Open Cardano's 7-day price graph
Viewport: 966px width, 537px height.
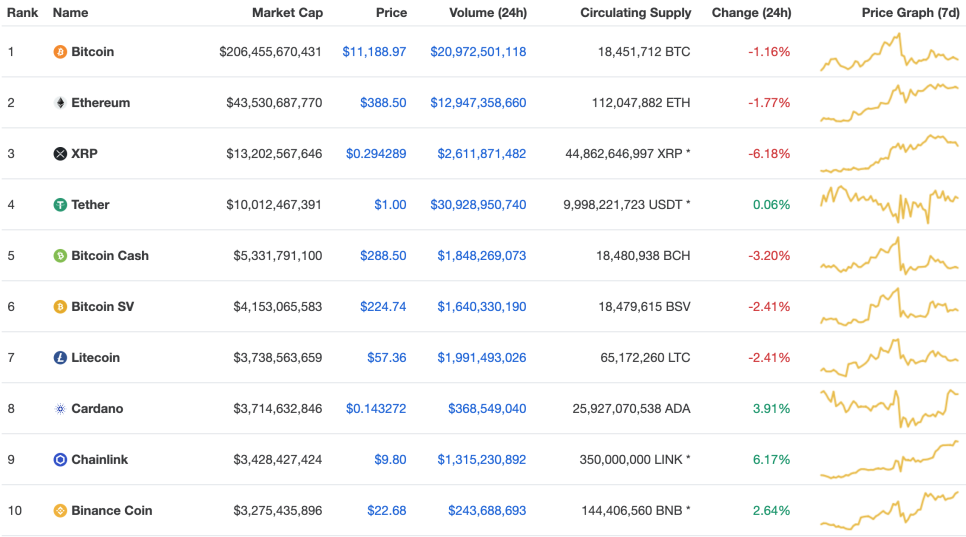point(889,409)
